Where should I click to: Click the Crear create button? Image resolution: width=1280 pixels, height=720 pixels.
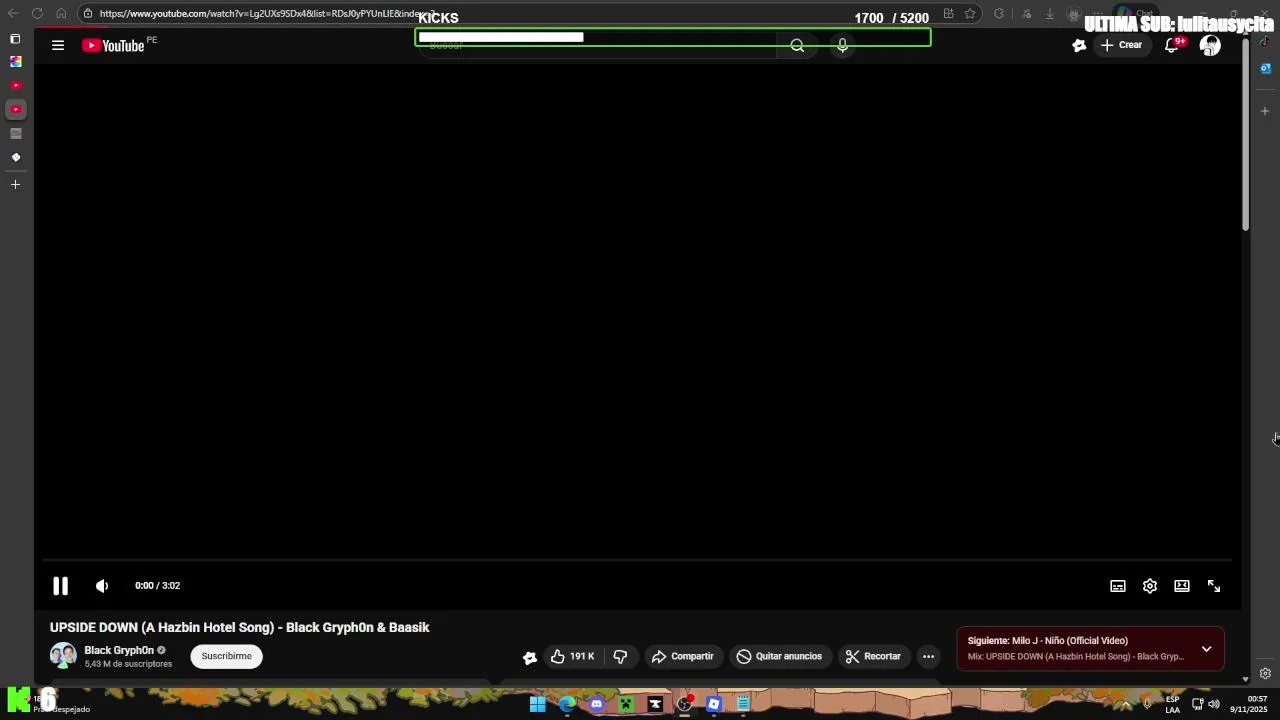pos(1121,45)
